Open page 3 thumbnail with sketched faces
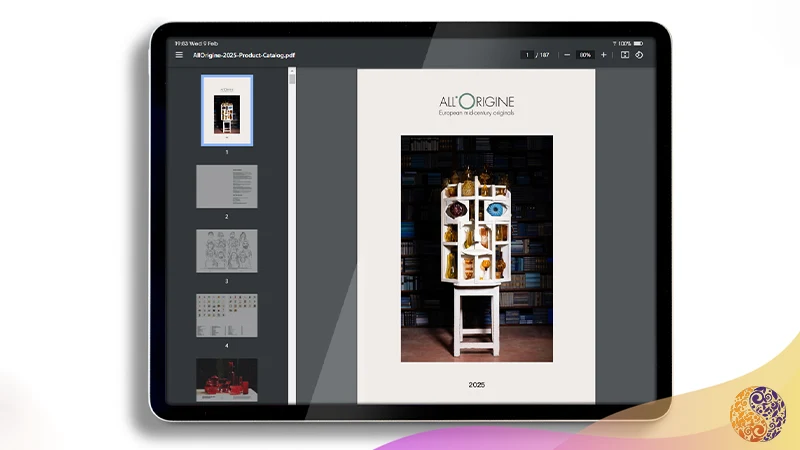The width and height of the screenshot is (800, 450). 227,251
